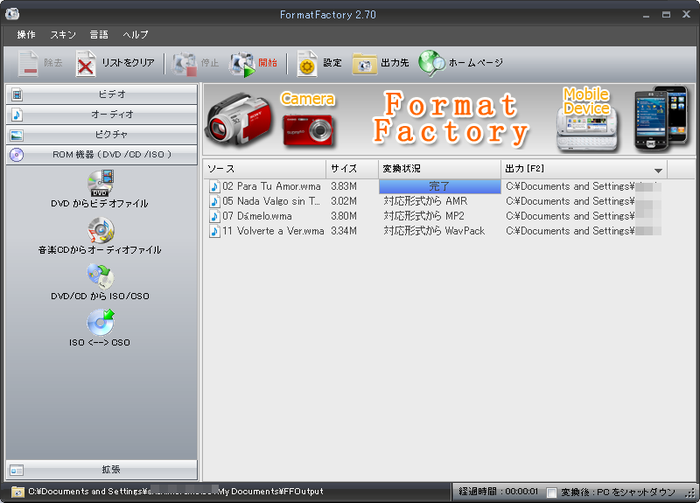Click file icon of 07 Dámelo.wma
Image resolution: width=700 pixels, height=503 pixels.
point(215,216)
